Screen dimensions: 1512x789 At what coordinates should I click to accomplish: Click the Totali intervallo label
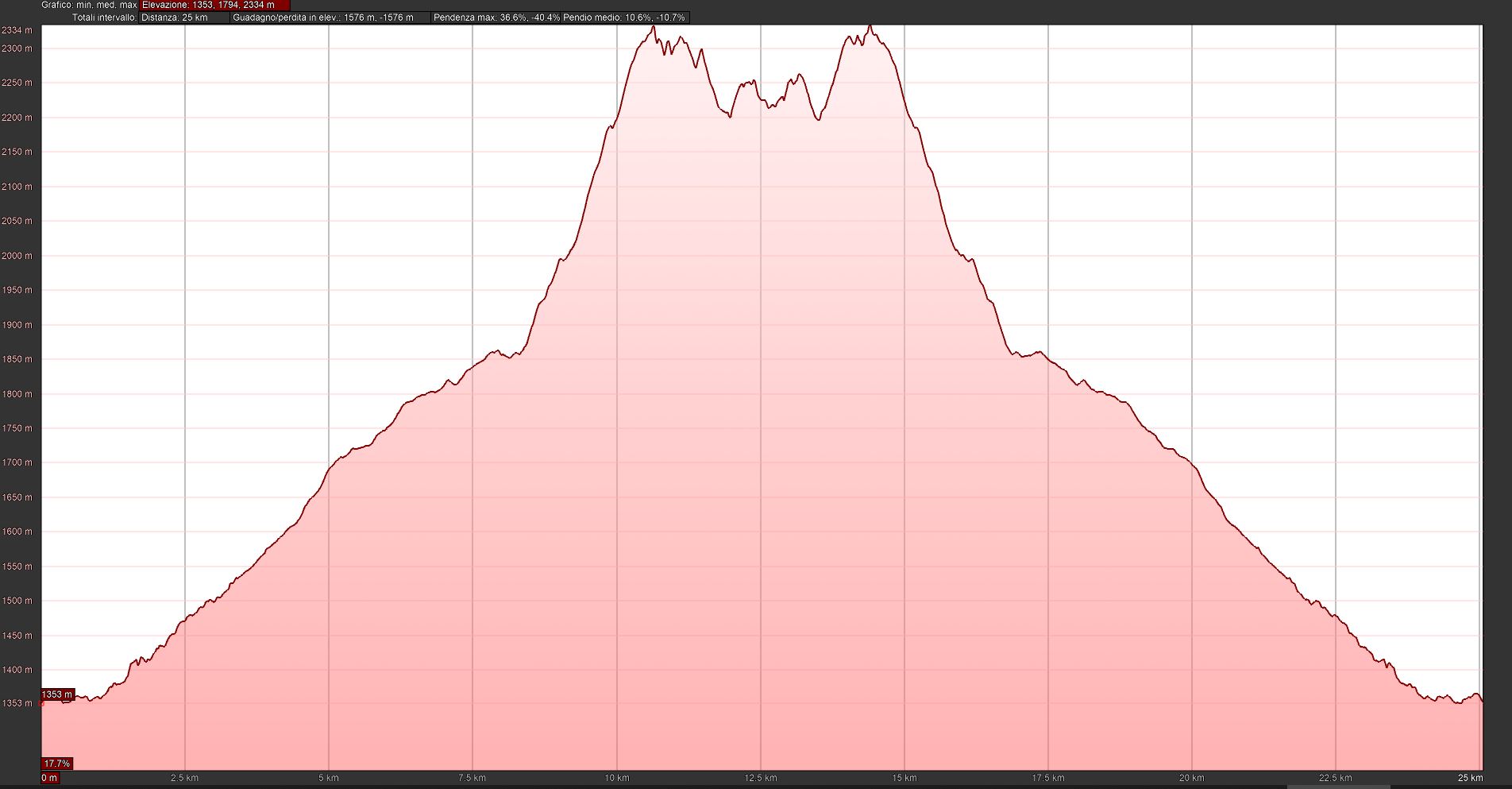(104, 17)
